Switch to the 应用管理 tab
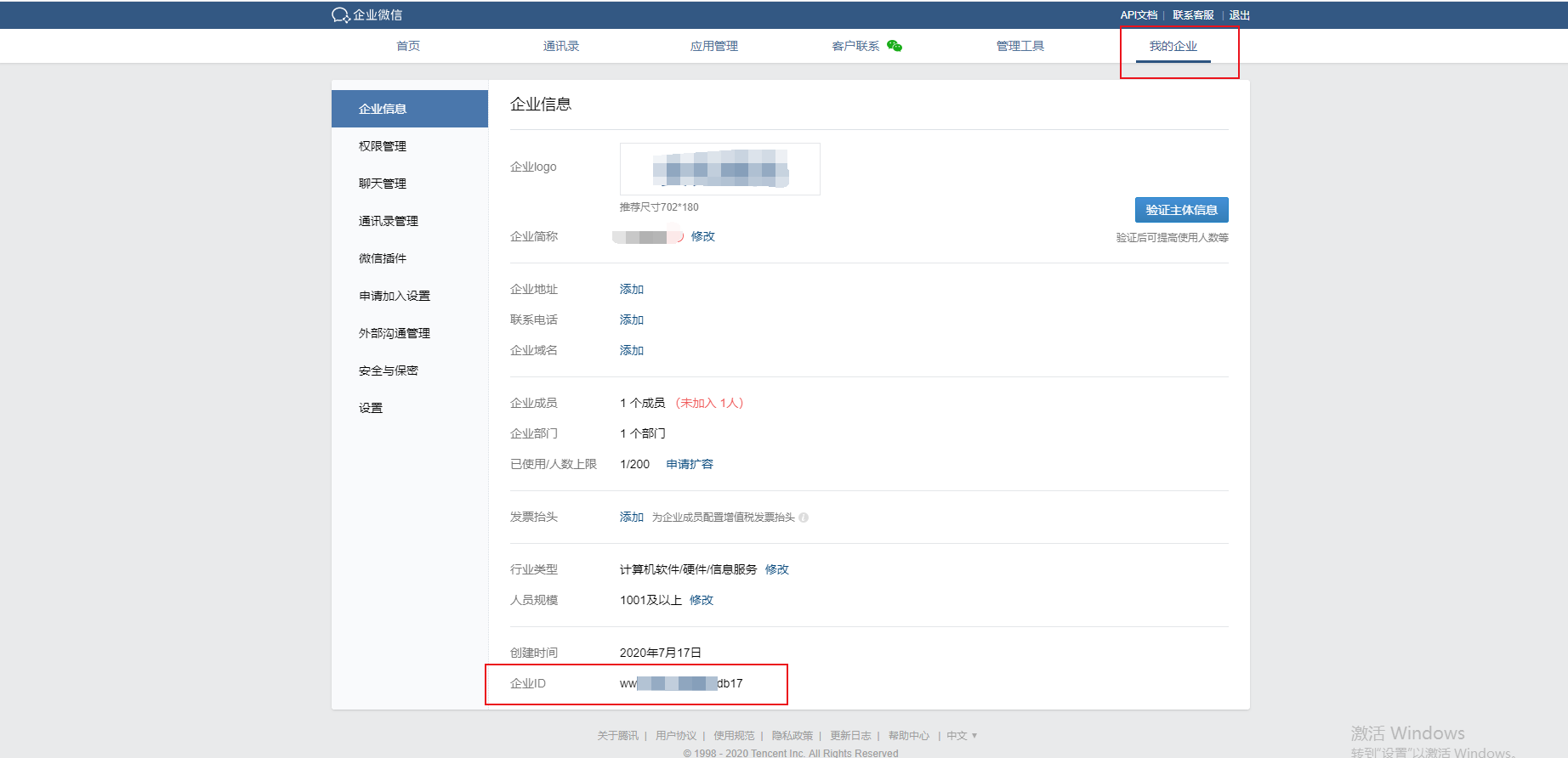 (714, 46)
